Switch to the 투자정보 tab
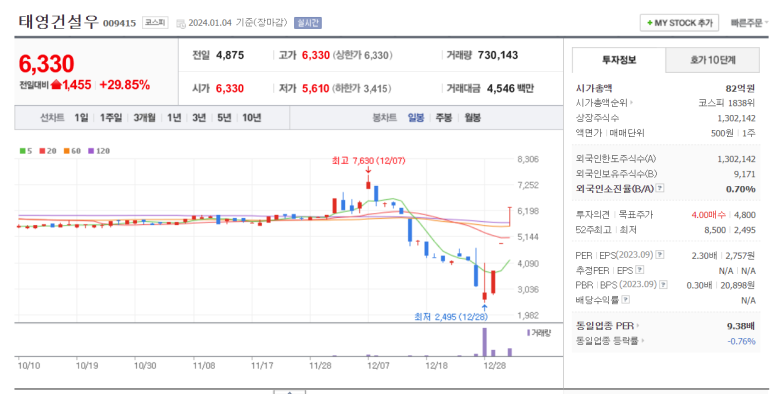 point(619,60)
